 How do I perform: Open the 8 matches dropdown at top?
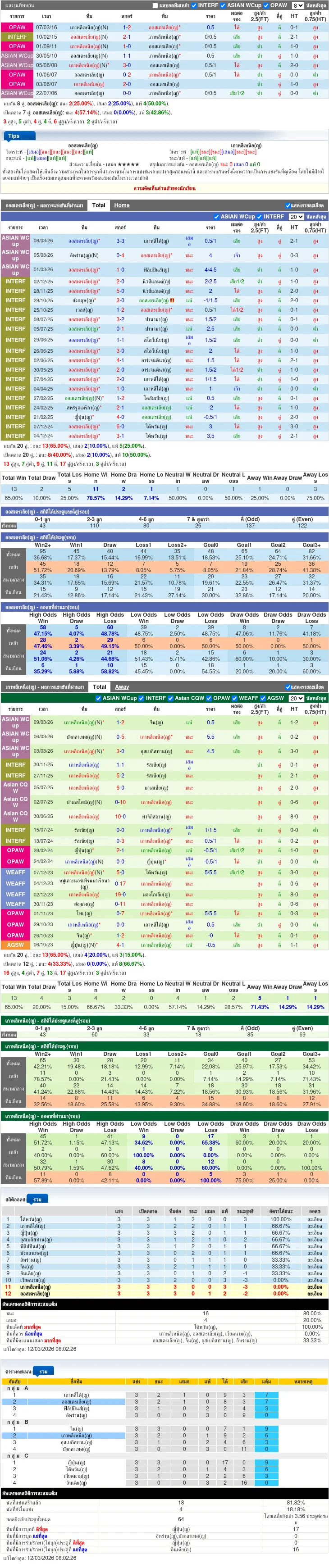297,5
